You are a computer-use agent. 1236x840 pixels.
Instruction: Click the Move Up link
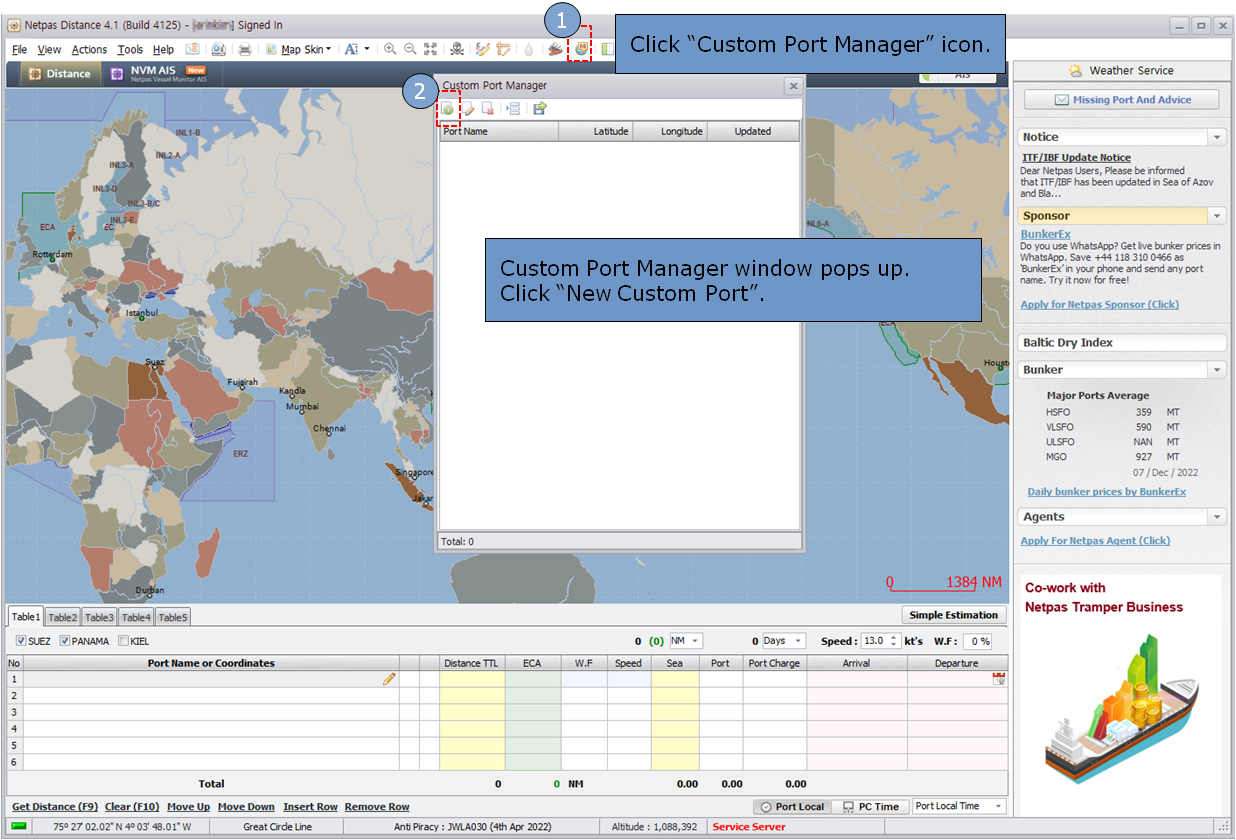[188, 807]
